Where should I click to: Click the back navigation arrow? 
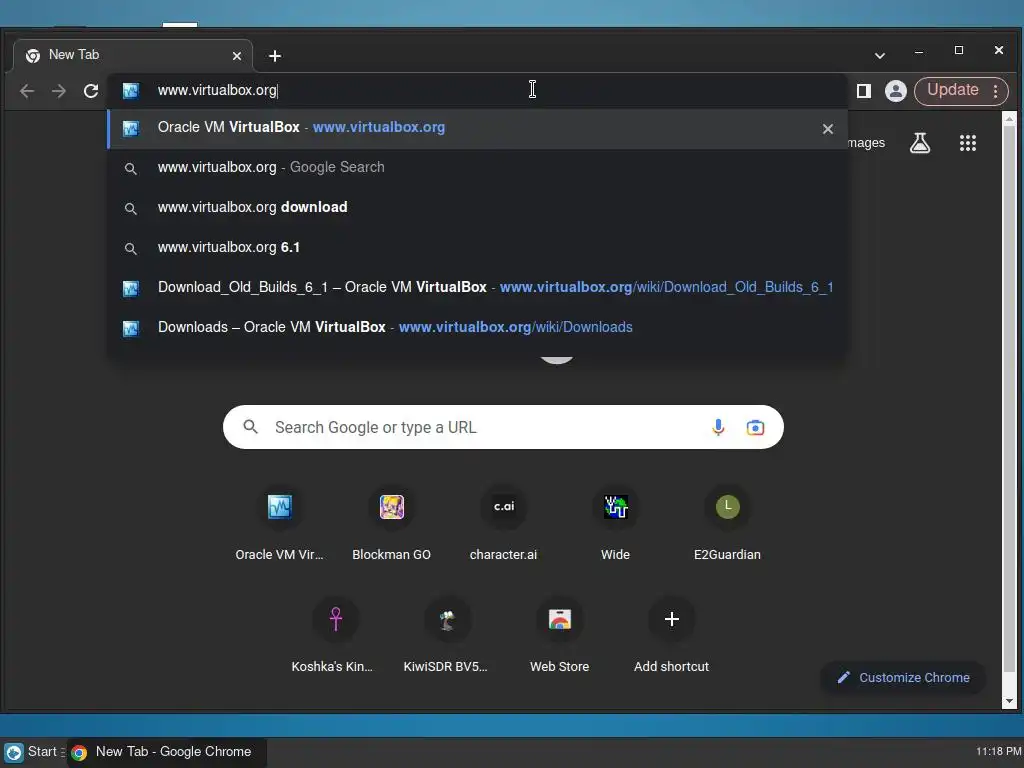coord(27,91)
